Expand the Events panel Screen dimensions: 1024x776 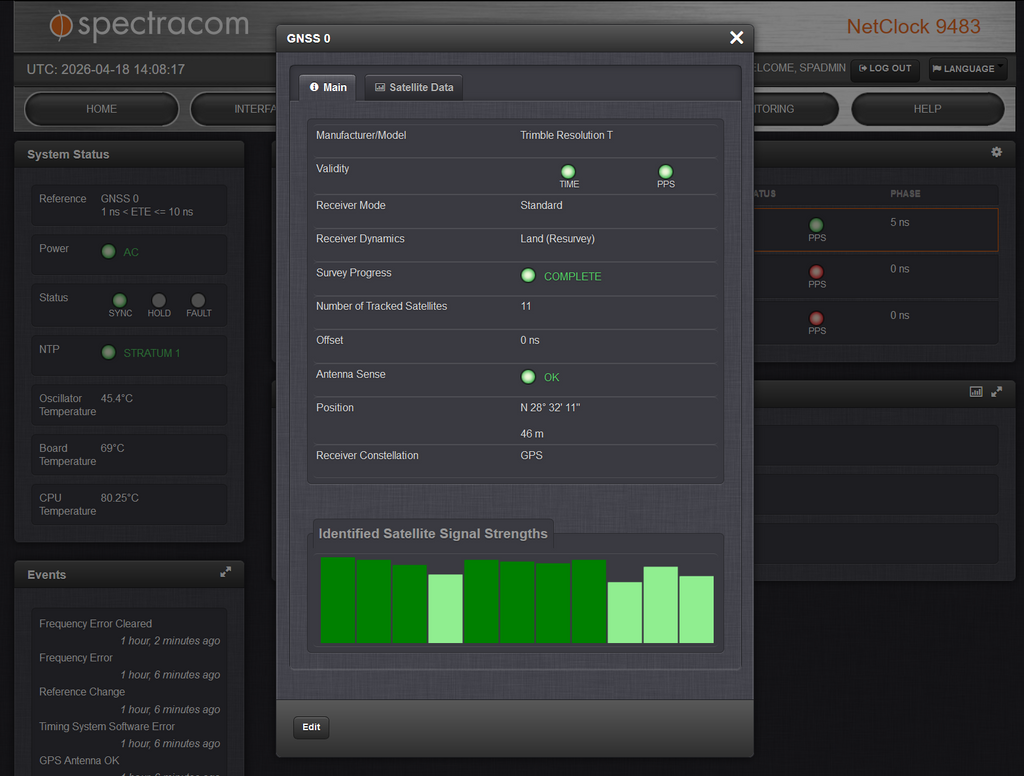point(226,572)
